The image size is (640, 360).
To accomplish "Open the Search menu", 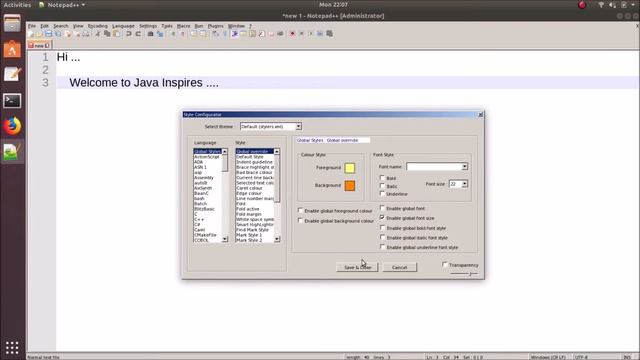I will [61, 26].
